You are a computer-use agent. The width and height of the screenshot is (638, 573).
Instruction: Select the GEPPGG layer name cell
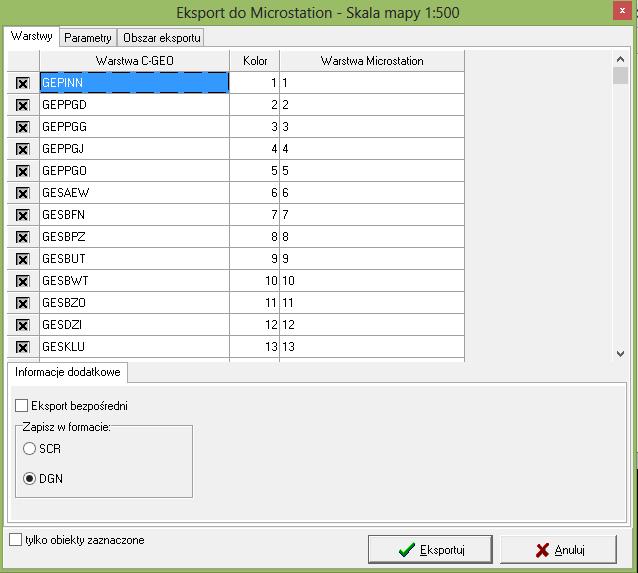click(x=135, y=127)
